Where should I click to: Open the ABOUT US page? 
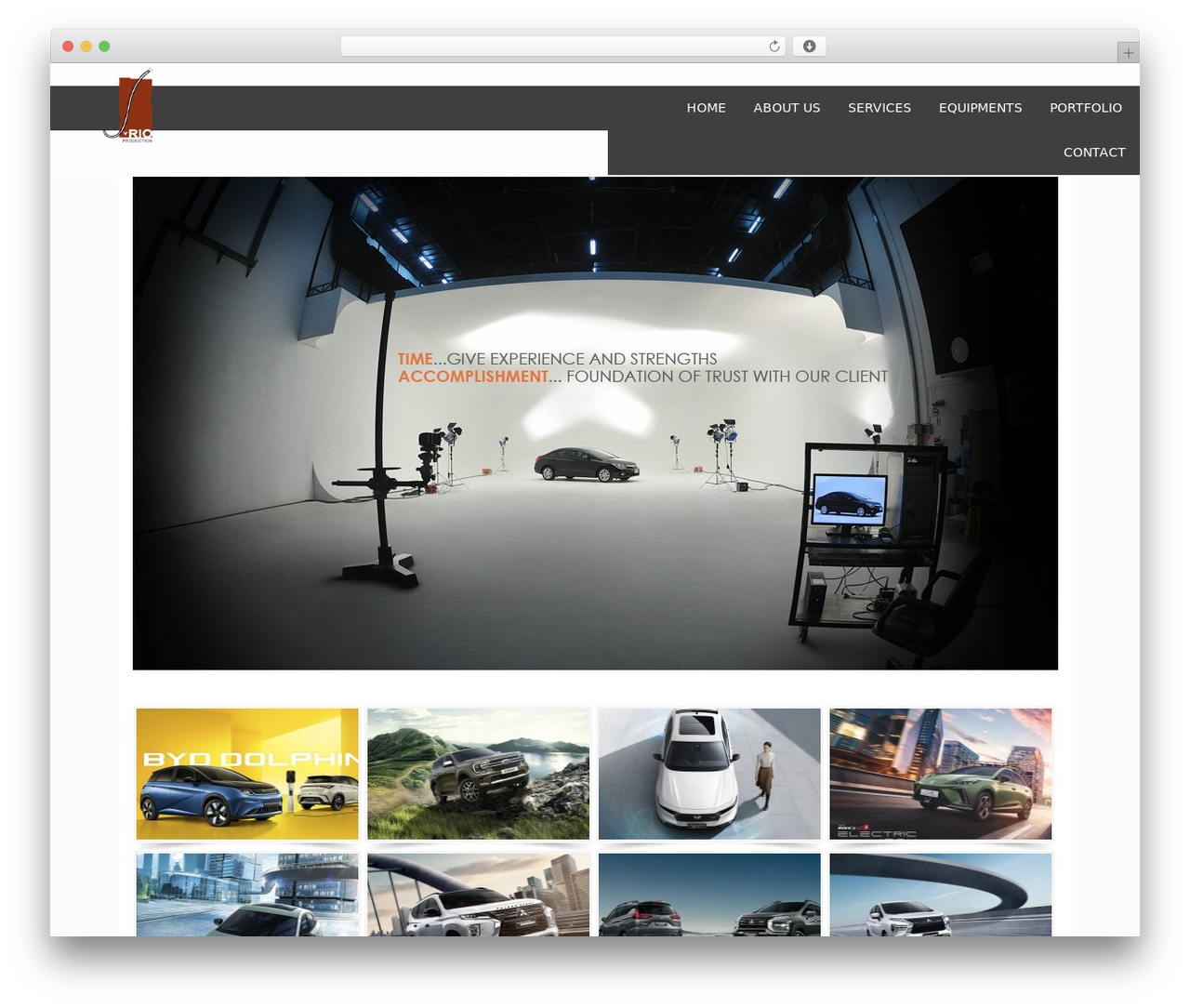(787, 108)
